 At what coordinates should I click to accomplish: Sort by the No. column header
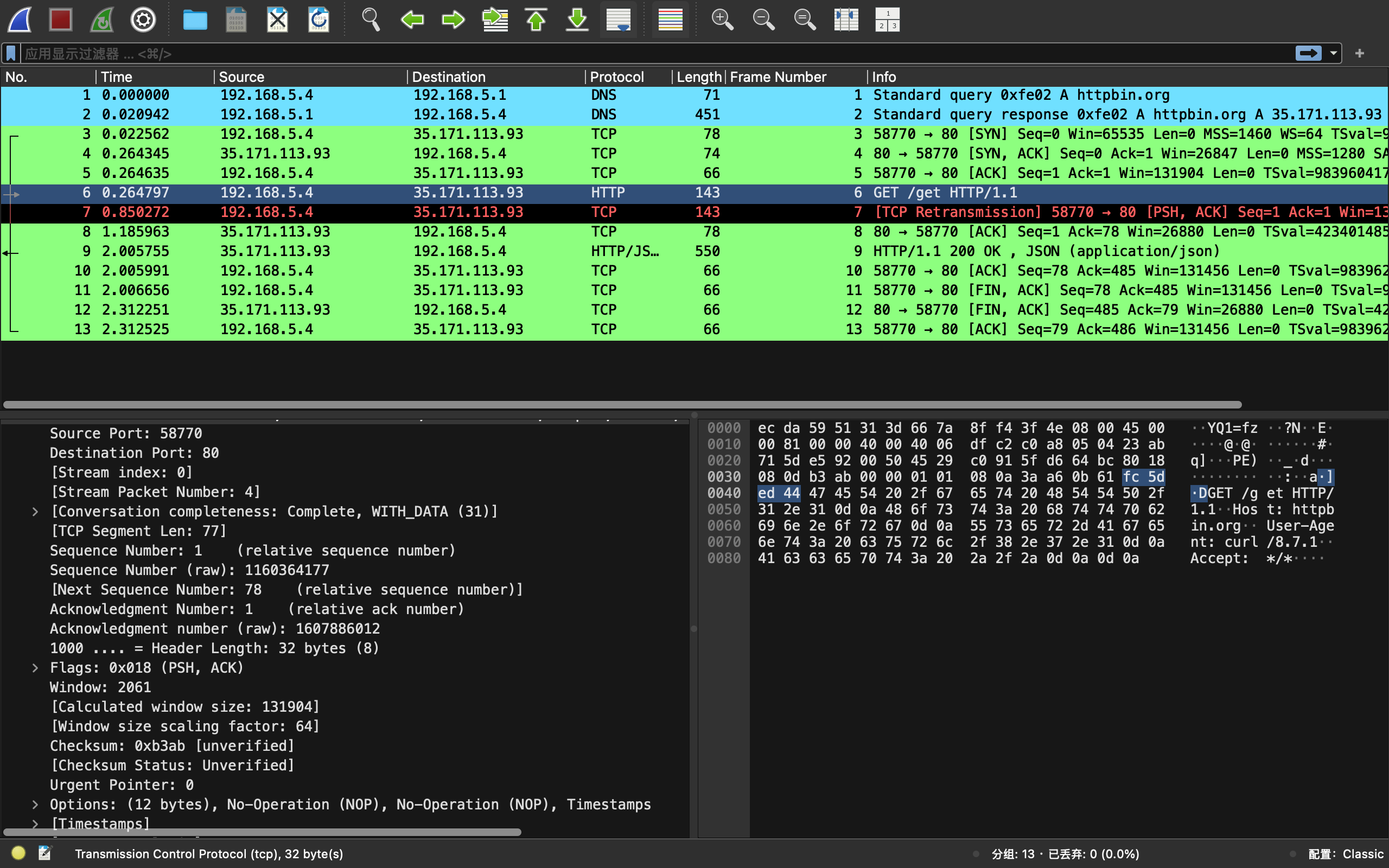click(x=48, y=77)
